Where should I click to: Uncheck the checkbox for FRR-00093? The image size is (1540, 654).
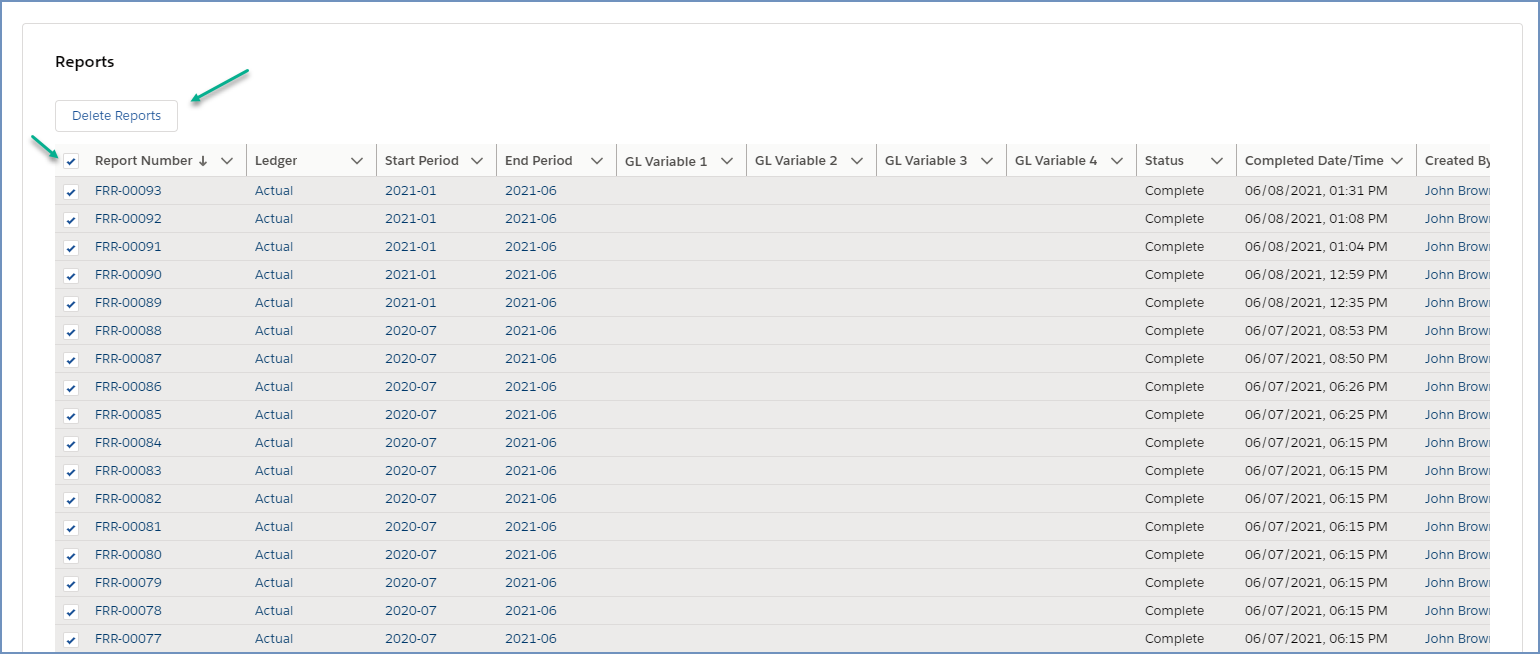tap(71, 192)
